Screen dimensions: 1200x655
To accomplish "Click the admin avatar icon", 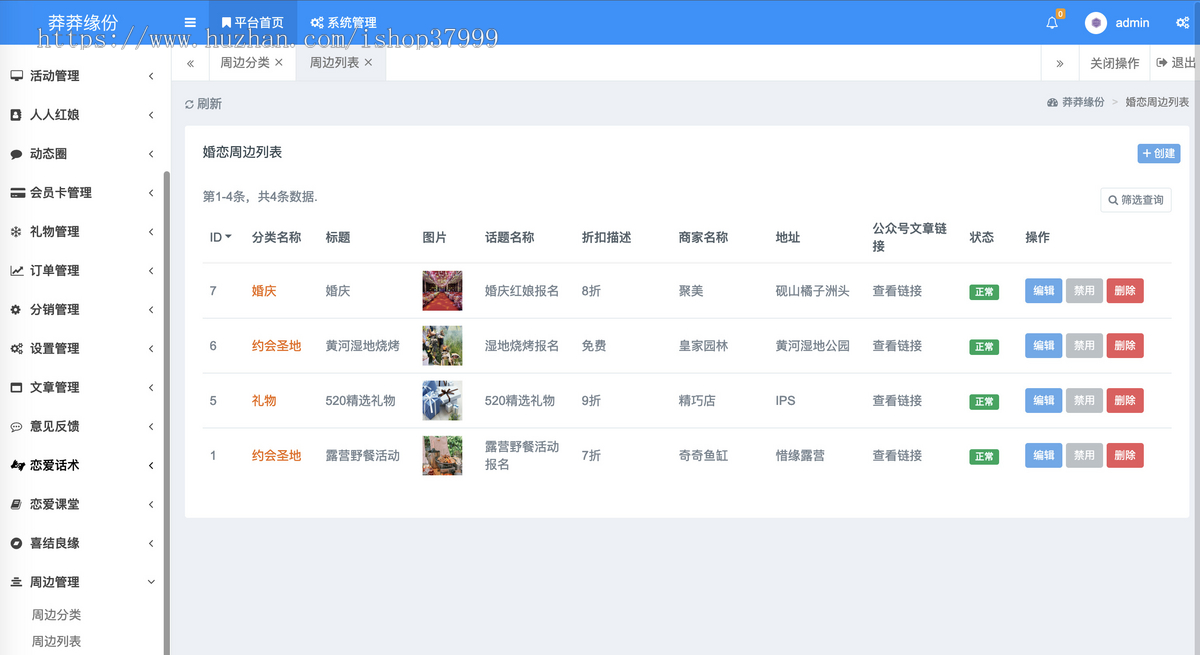I will tap(1096, 22).
